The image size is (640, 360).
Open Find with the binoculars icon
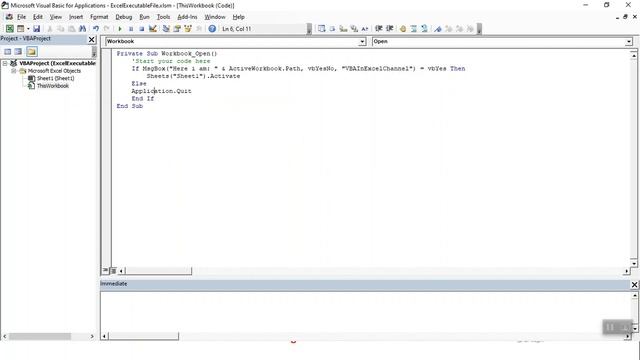[x=82, y=29]
